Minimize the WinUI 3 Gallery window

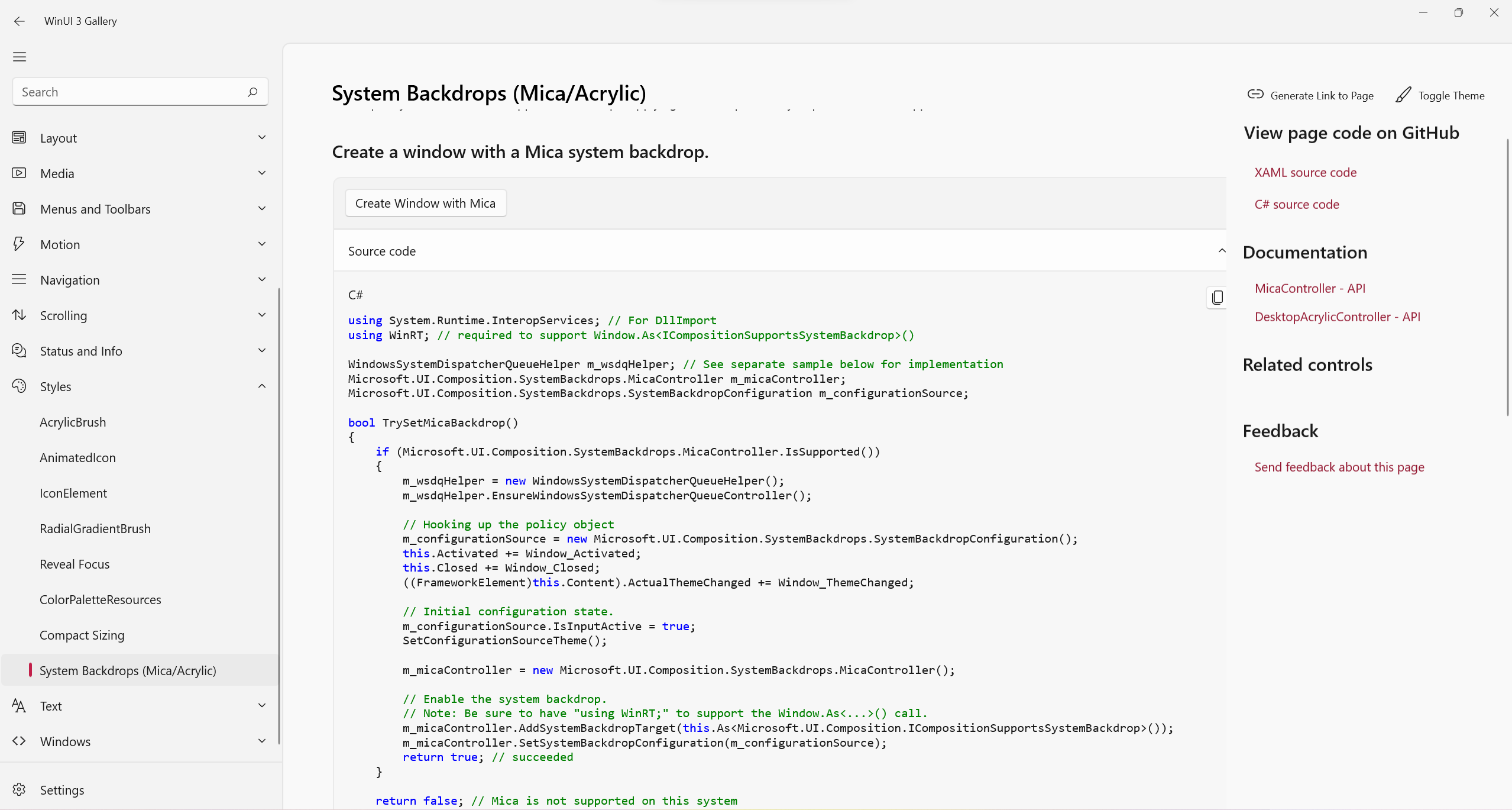(1423, 12)
